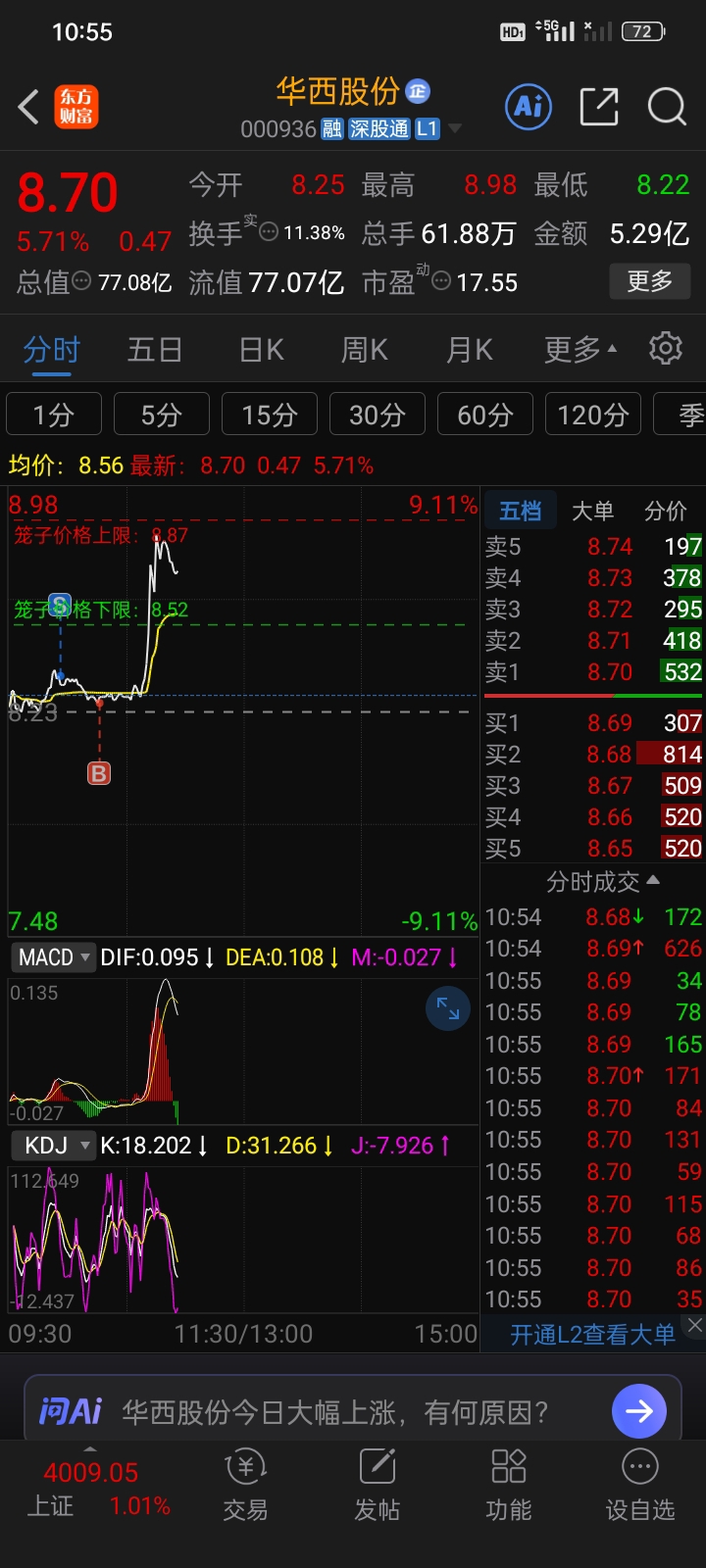Tap the B buy marker on chart

click(99, 773)
